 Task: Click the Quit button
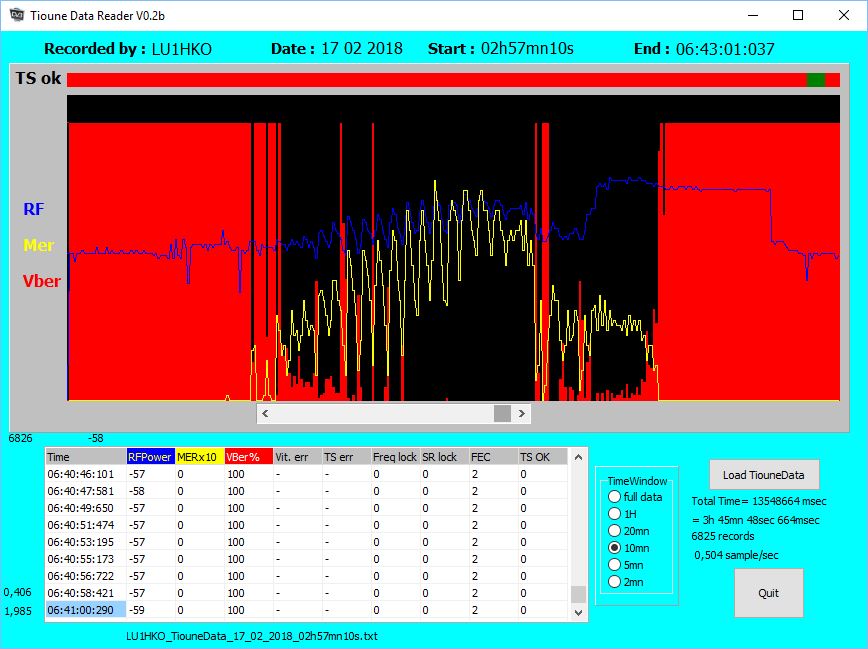(768, 593)
